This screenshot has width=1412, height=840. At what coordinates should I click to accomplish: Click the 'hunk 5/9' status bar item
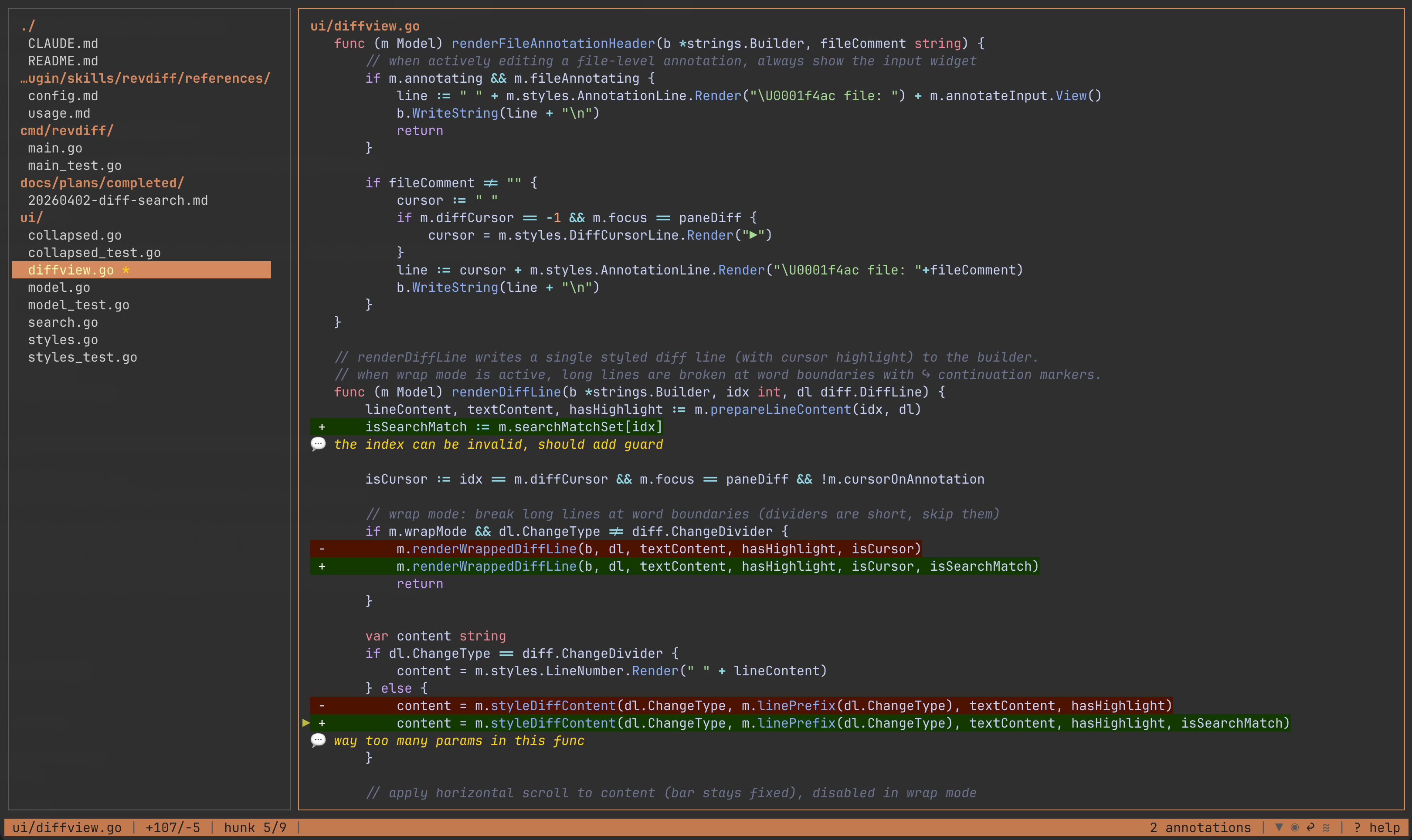click(255, 827)
